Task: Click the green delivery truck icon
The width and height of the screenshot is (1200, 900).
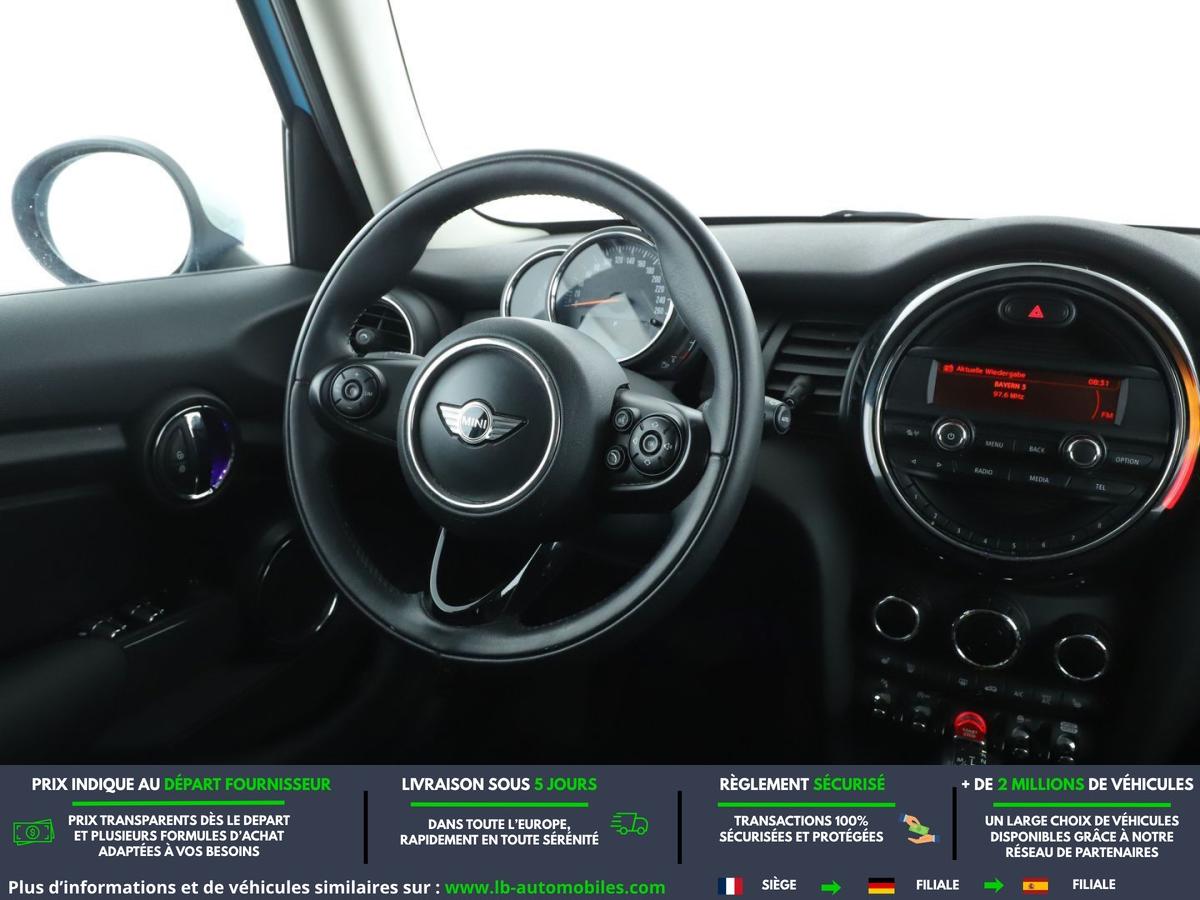Action: [x=629, y=825]
